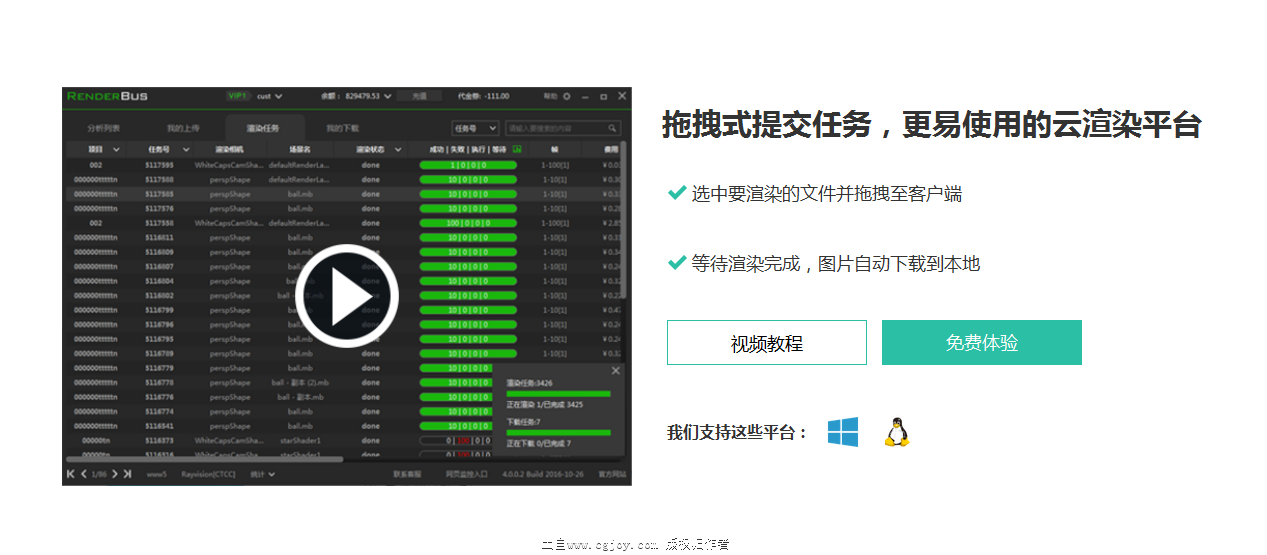This screenshot has height=555, width=1267.
Task: Click the text 等待渲染完成，图片自动下载到本地
Action: (x=836, y=264)
